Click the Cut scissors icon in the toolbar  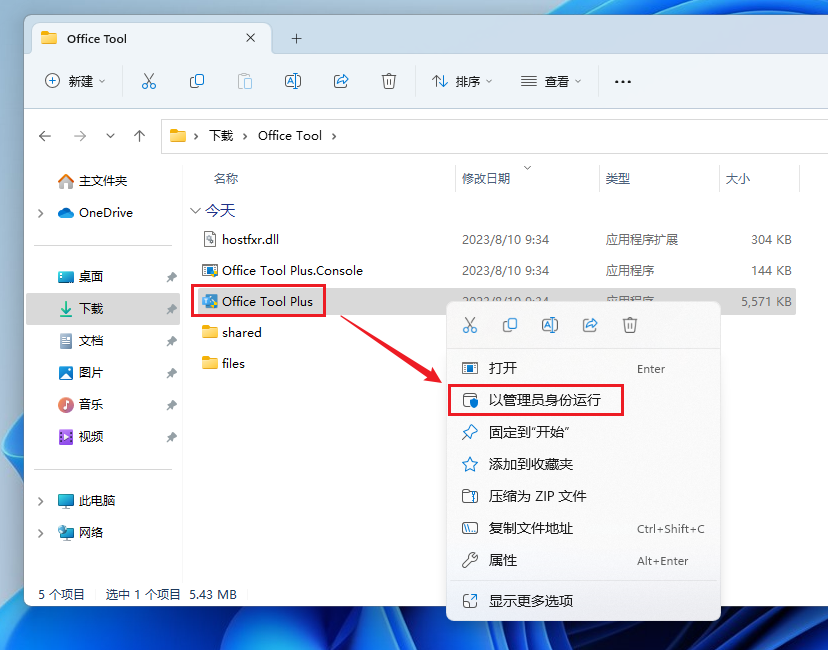pos(149,81)
